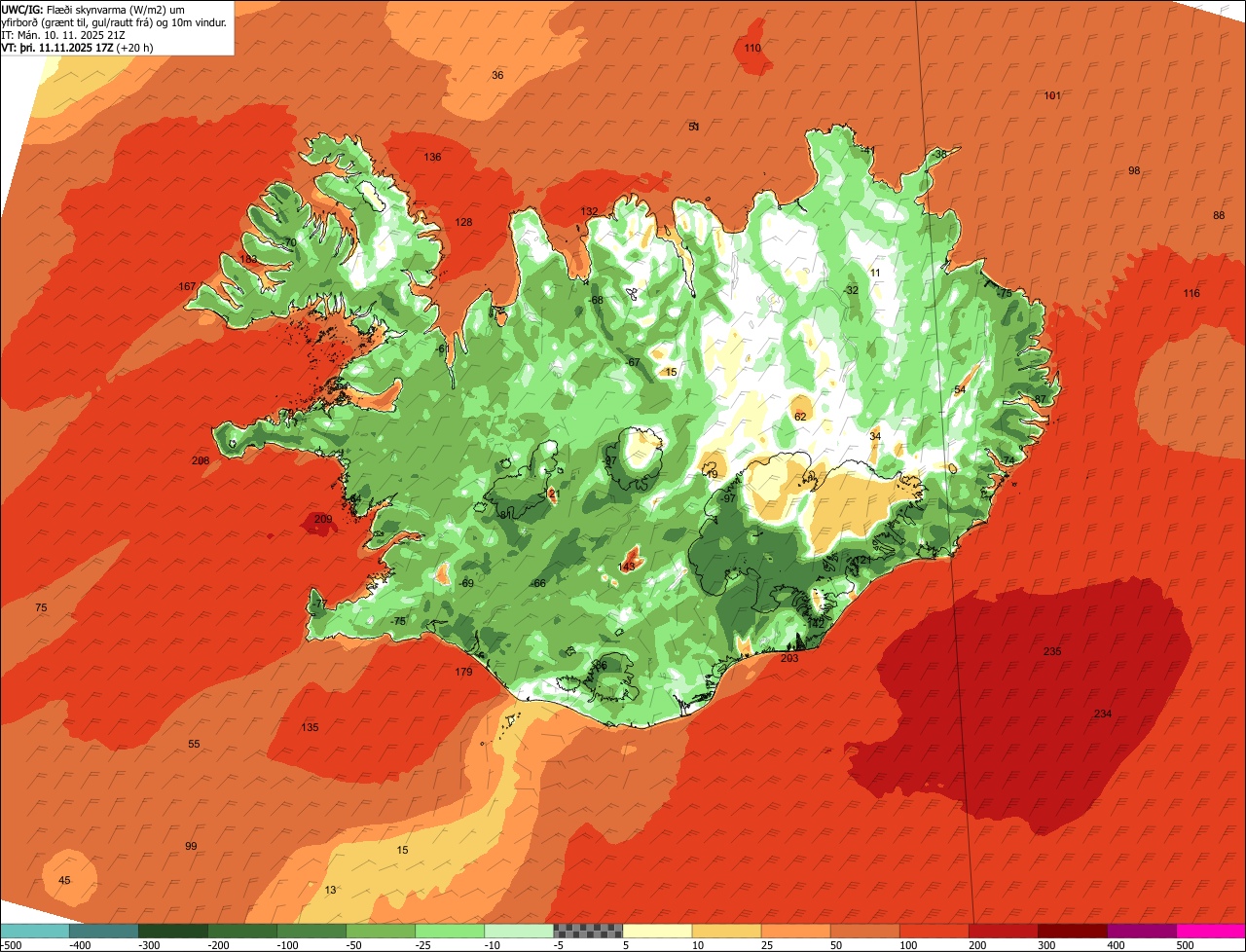Click the red-orange swatch between 100 and 200
The image size is (1246, 952).
pyautogui.click(x=934, y=931)
